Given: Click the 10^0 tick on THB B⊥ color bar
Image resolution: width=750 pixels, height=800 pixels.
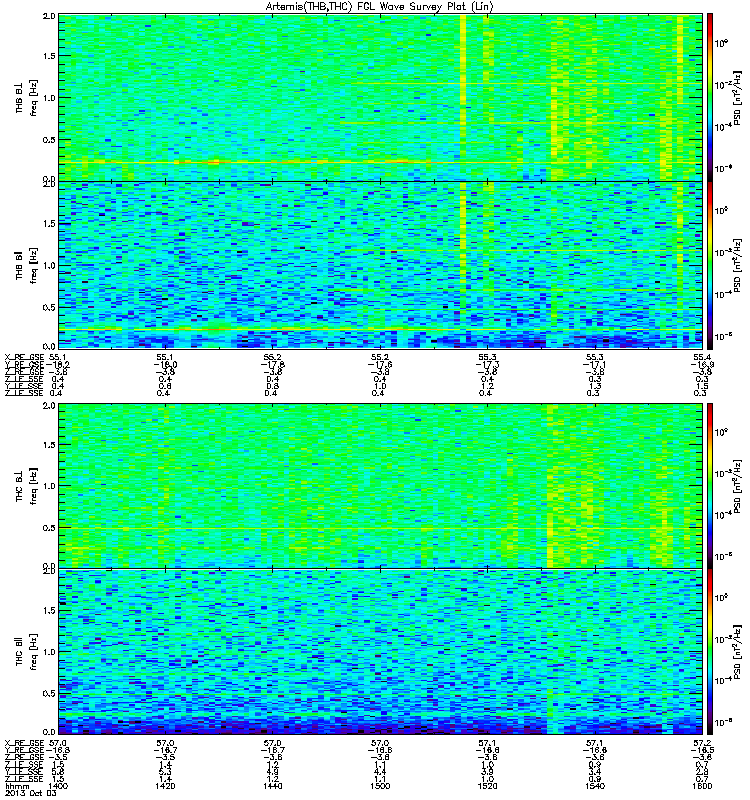Looking at the screenshot, I should tap(721, 43).
